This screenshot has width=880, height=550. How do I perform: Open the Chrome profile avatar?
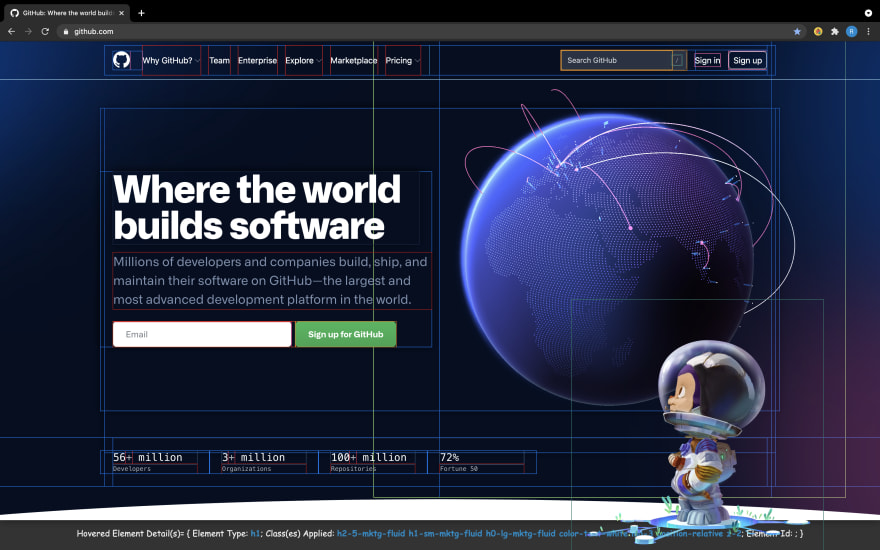(x=851, y=31)
